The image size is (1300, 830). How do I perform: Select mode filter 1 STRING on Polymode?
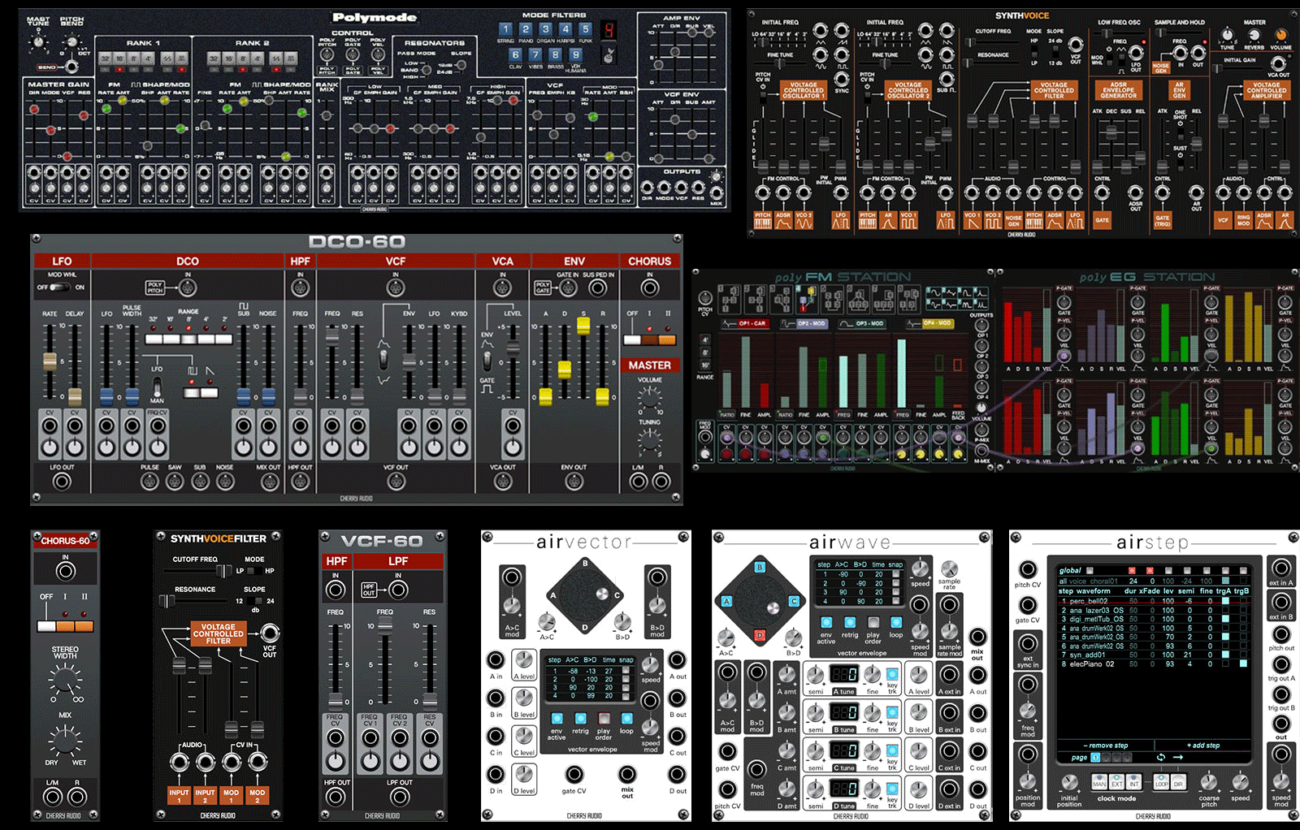pyautogui.click(x=505, y=31)
